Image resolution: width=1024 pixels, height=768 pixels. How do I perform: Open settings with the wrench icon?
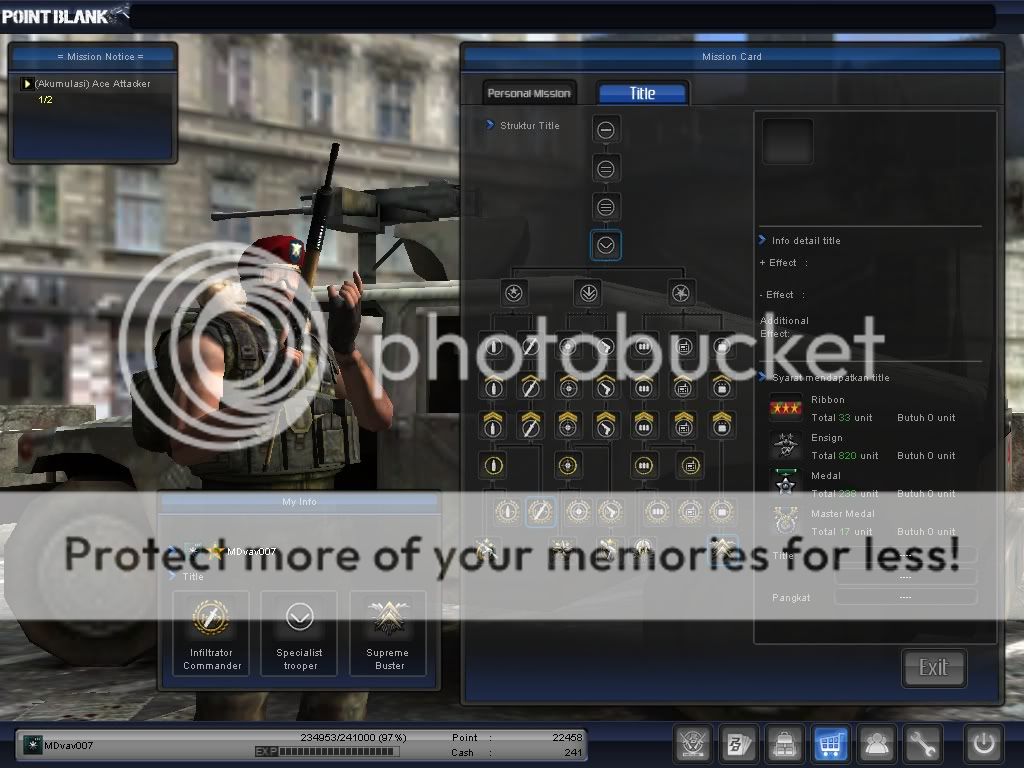923,743
